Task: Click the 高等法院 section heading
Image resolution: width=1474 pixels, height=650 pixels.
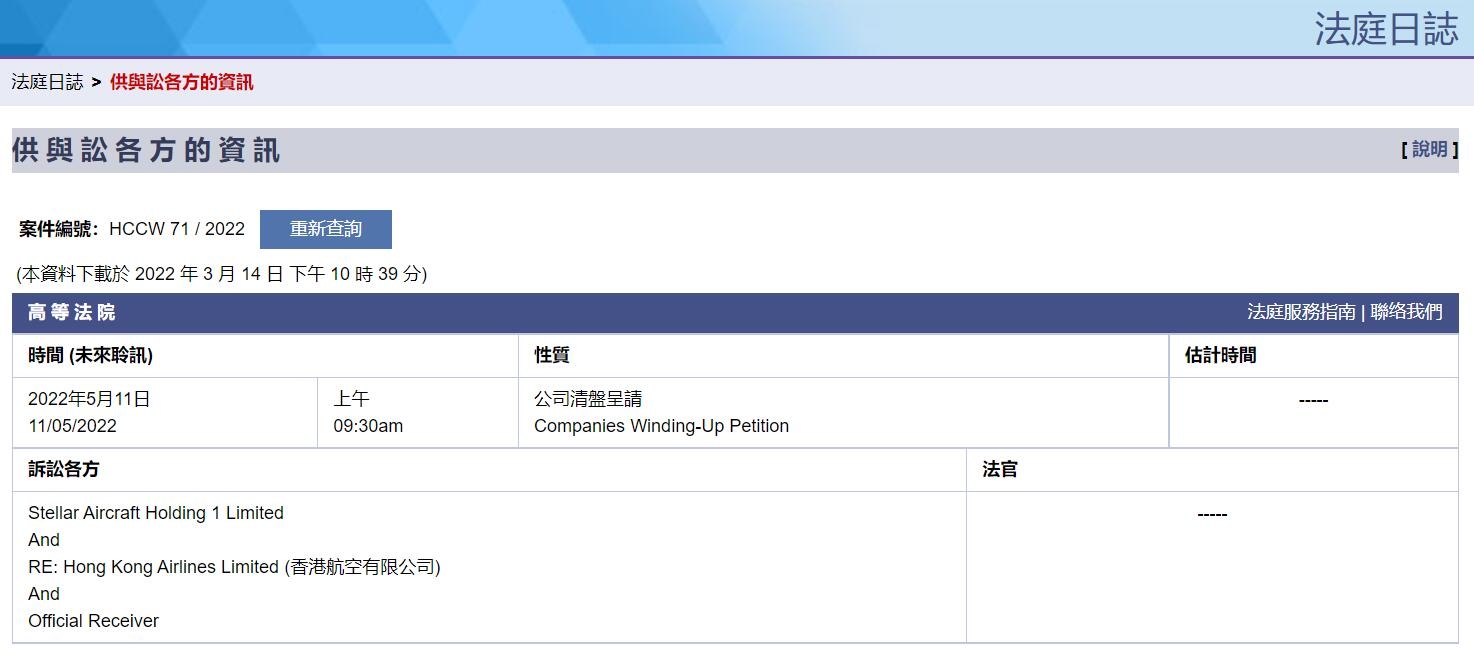Action: [x=72, y=313]
